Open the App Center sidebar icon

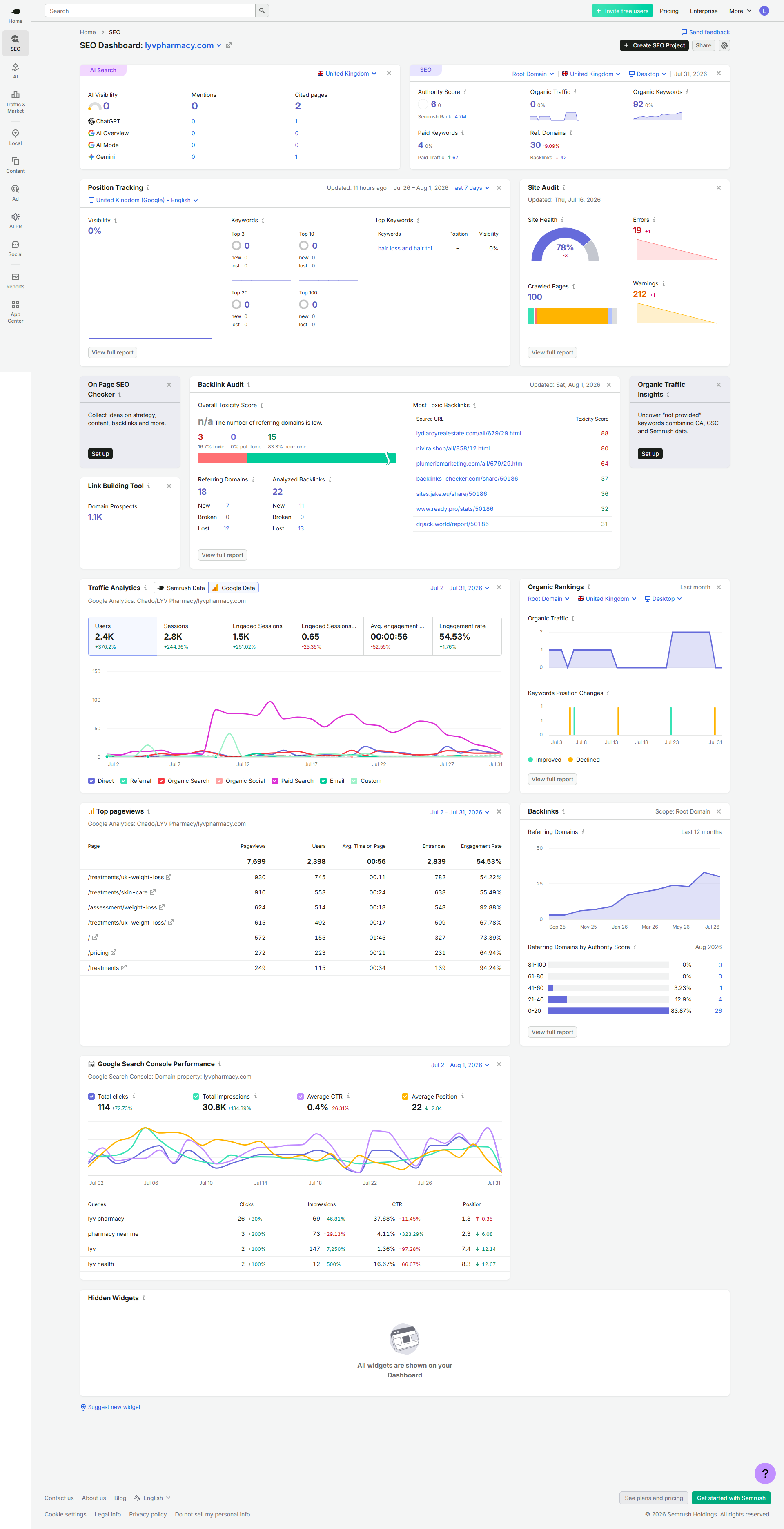click(x=16, y=312)
